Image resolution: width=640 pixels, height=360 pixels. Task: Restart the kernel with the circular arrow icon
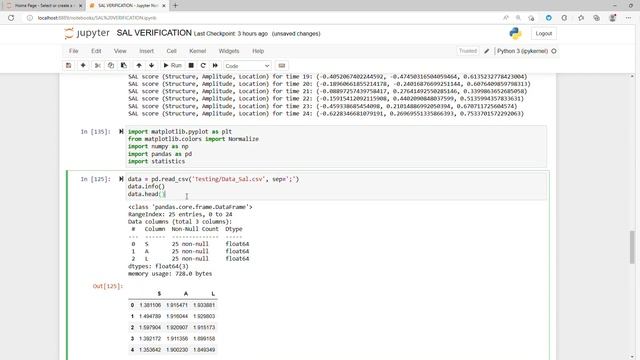click(x=203, y=66)
